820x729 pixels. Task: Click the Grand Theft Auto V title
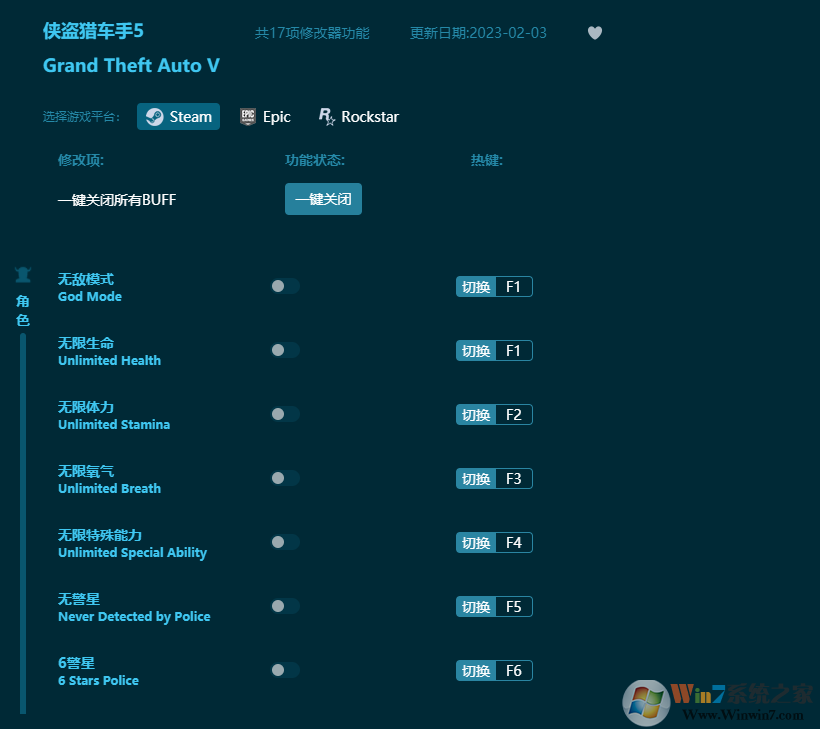tap(131, 65)
